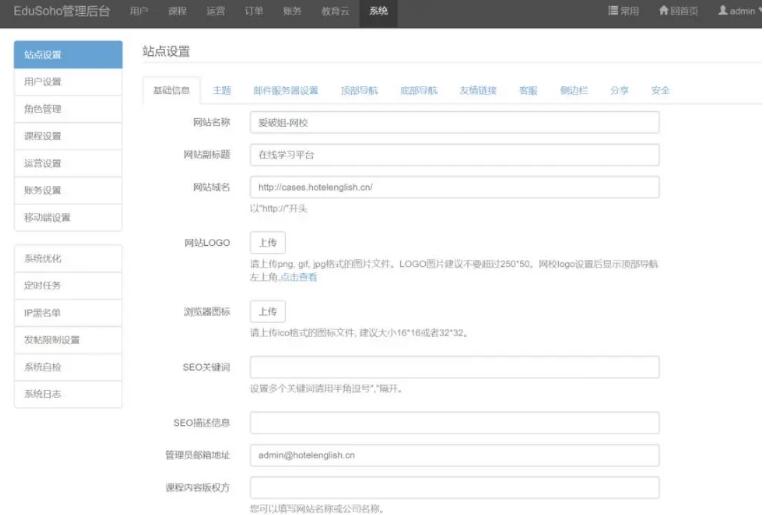Switch to the 邮件服务器设置 tab

285,90
